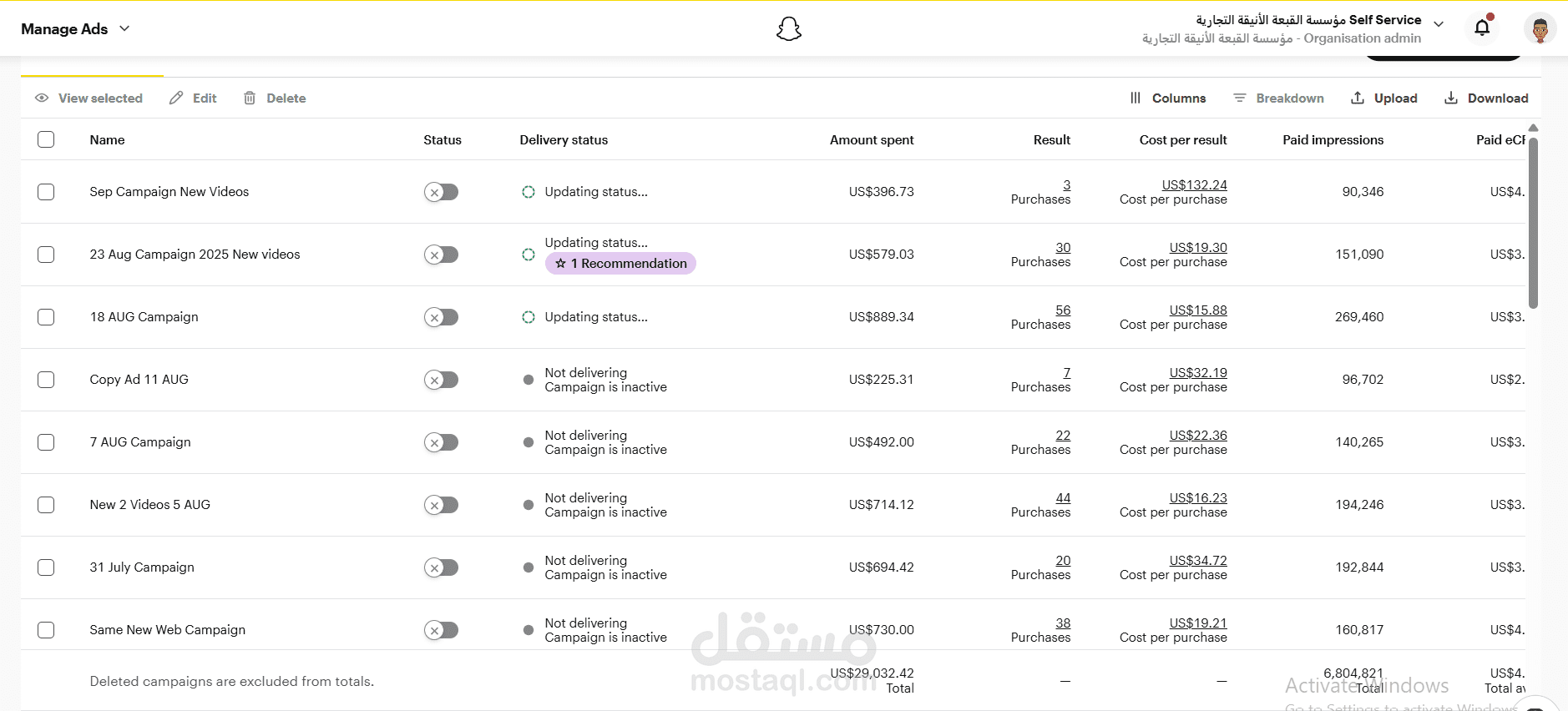Check the select-all campaigns checkbox

tap(46, 139)
